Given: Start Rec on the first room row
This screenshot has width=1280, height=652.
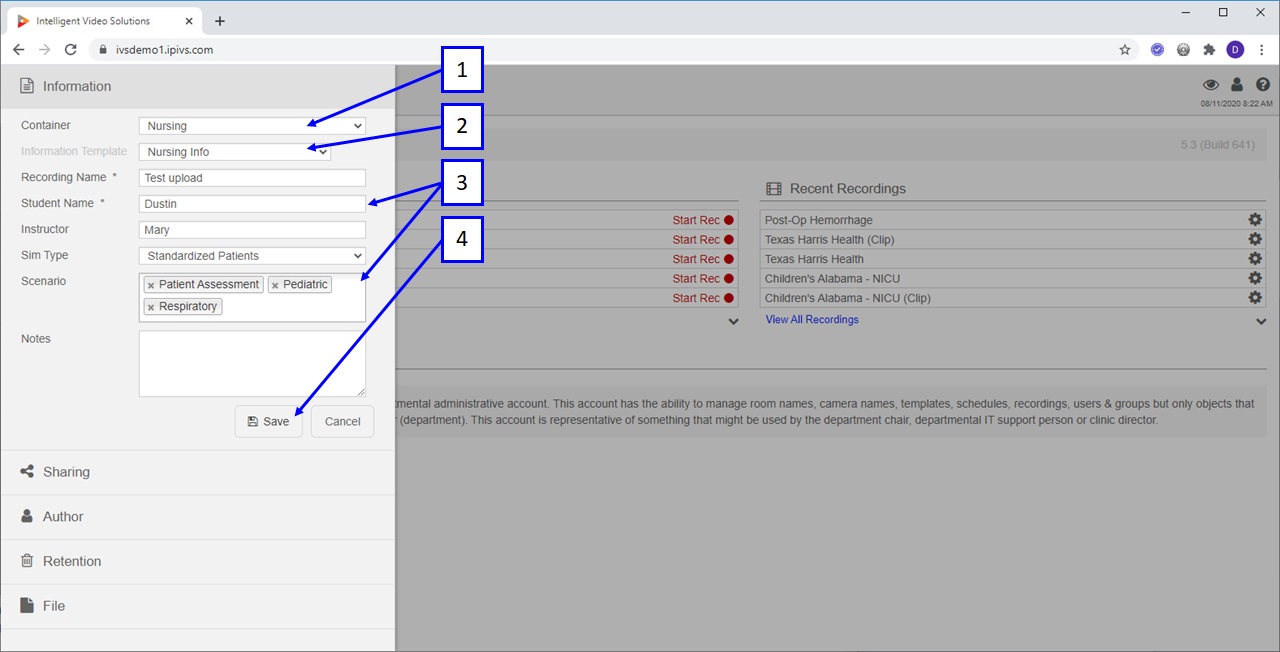Looking at the screenshot, I should tap(703, 220).
